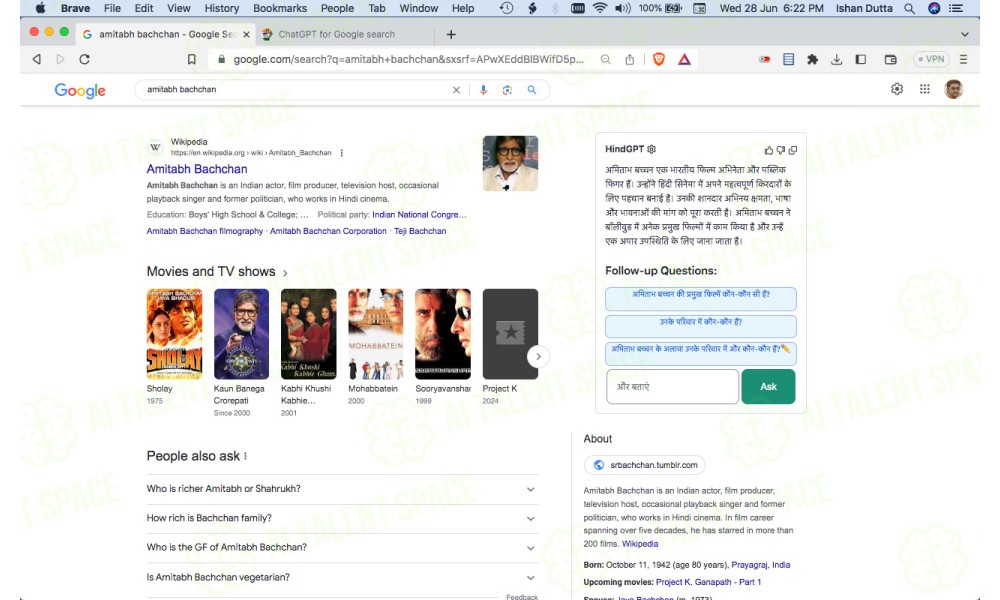Focus the HindGPT follow-up input field
Viewport: 1000px width, 600px height.
pos(672,386)
